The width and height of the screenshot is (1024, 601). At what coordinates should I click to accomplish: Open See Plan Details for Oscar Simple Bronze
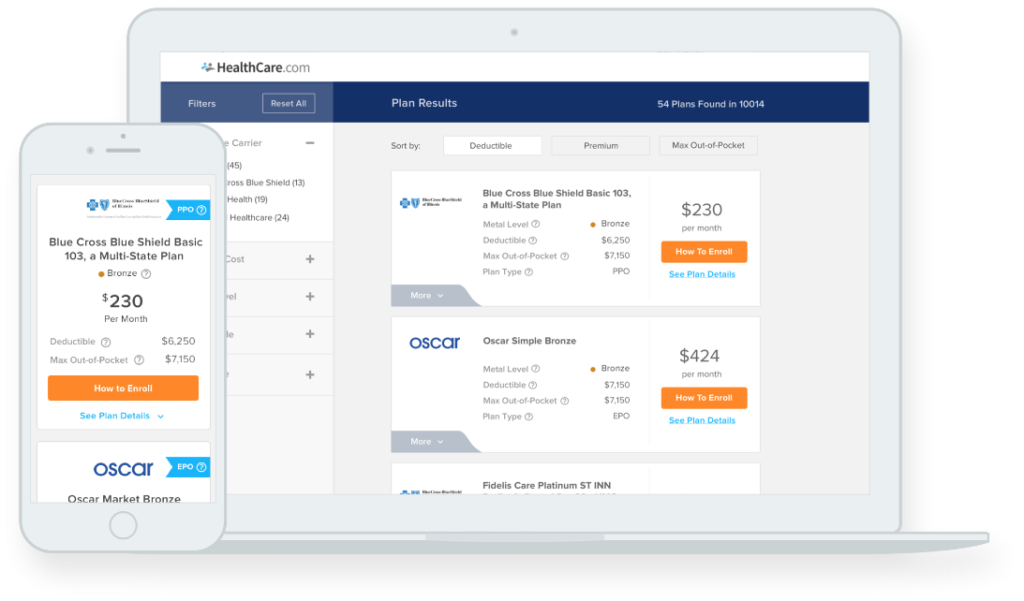pos(702,421)
